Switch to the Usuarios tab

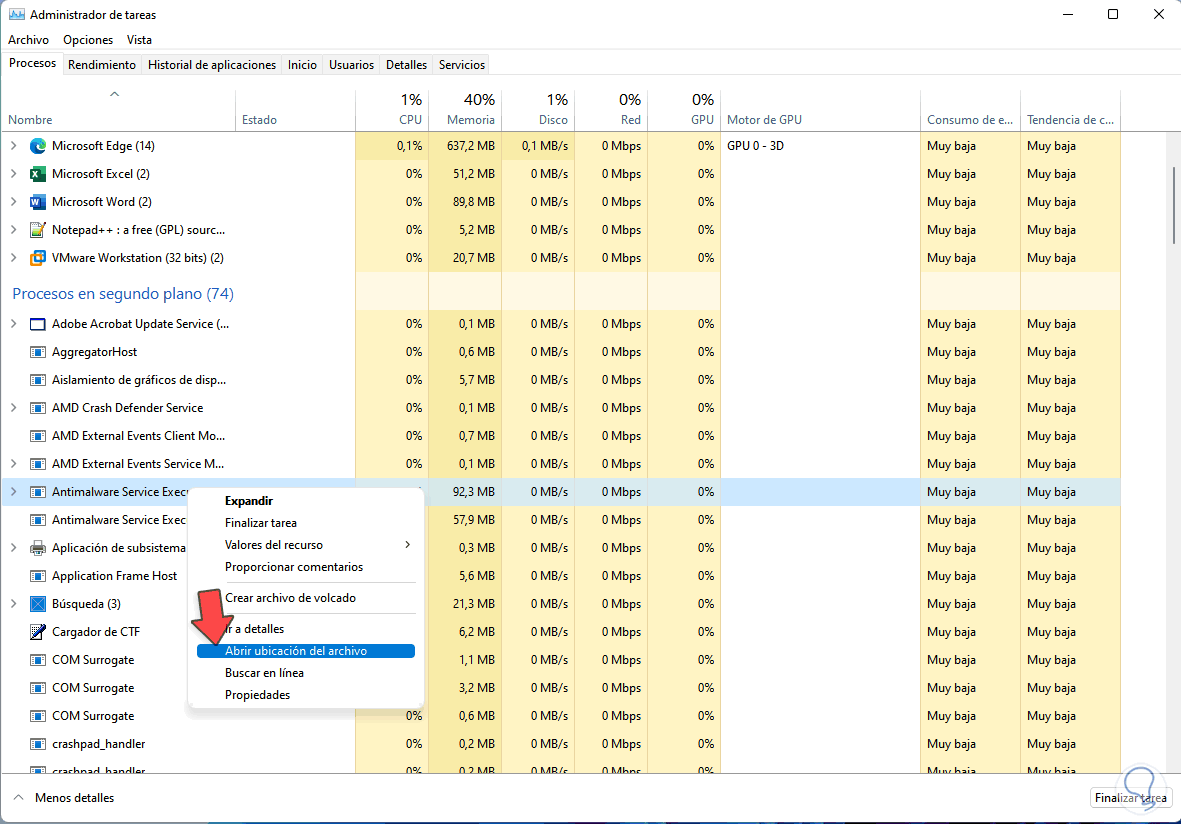pyautogui.click(x=351, y=65)
